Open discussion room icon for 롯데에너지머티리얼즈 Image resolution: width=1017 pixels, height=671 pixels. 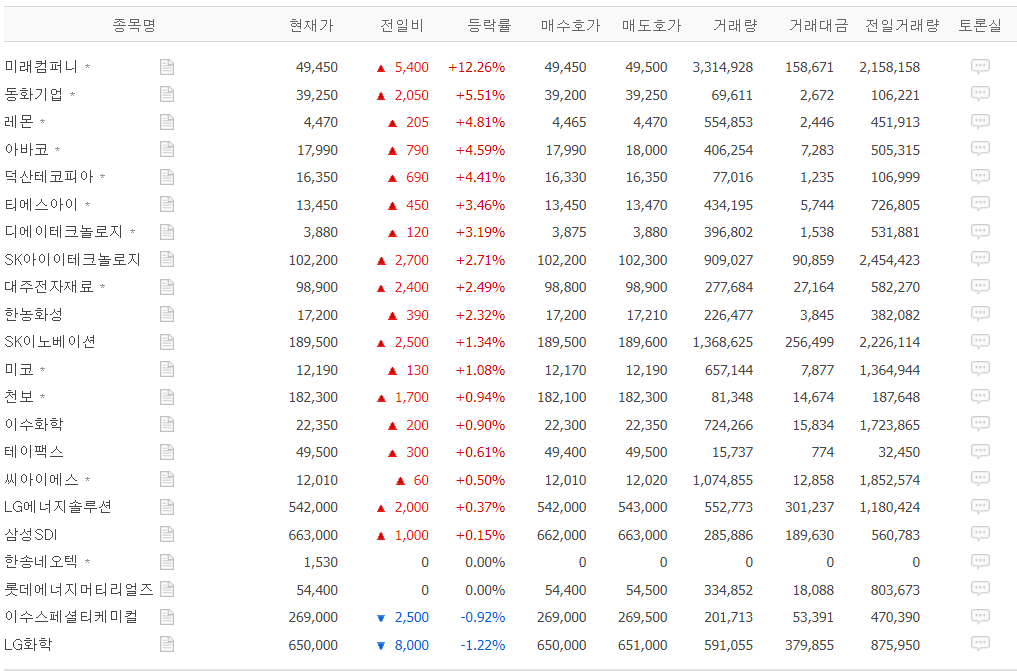(x=980, y=590)
